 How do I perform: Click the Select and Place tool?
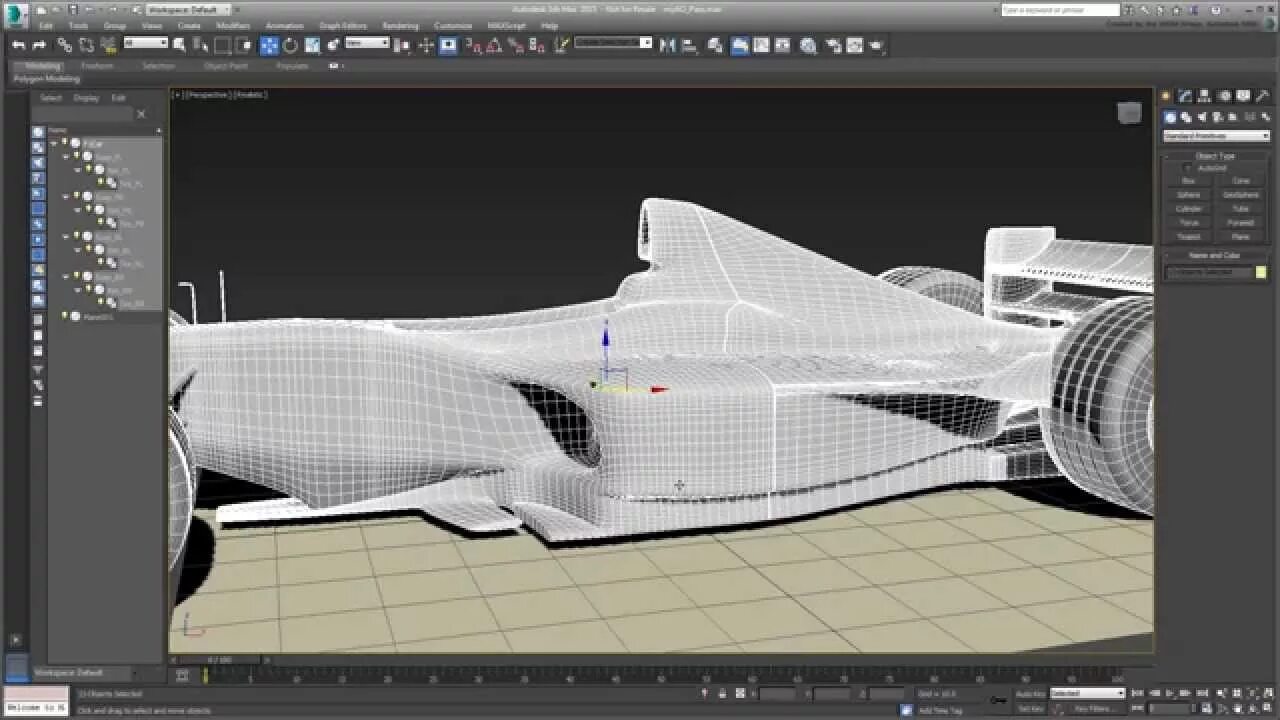click(x=334, y=45)
